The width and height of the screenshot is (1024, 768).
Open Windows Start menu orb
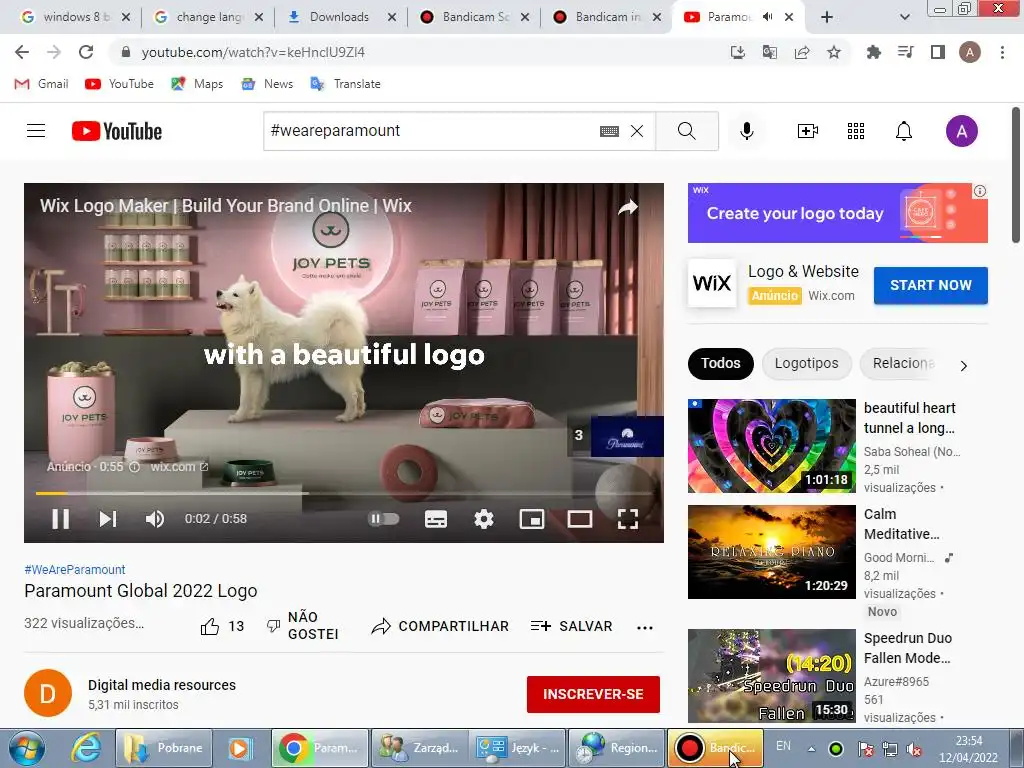tap(27, 748)
